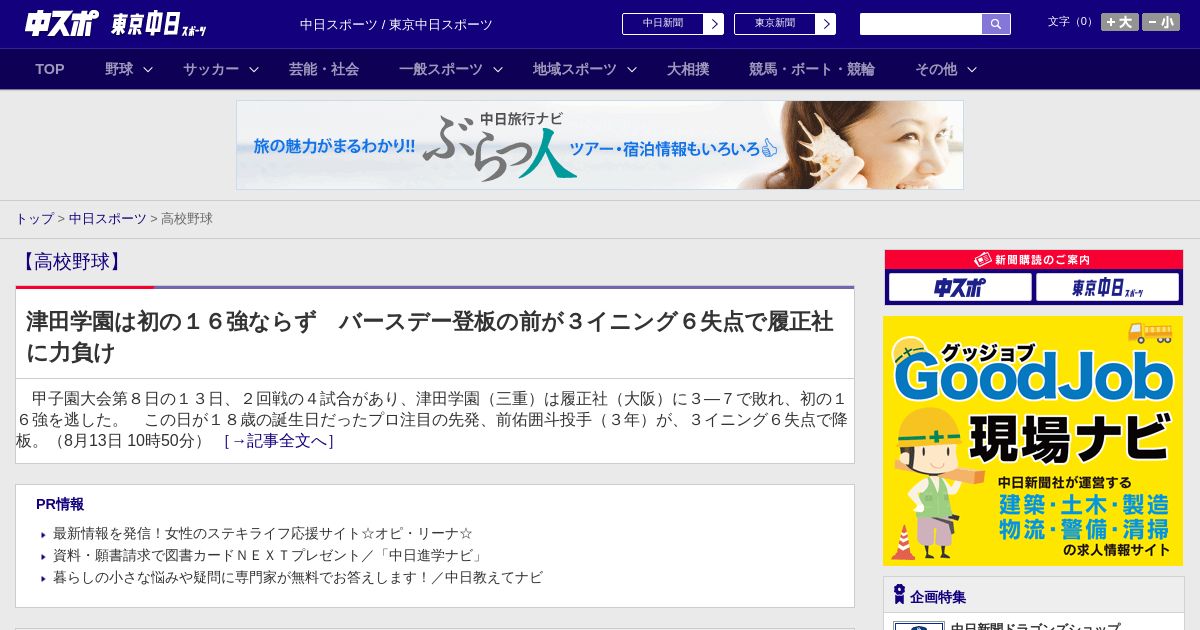
Task: Focus the header search input field
Action: click(921, 24)
